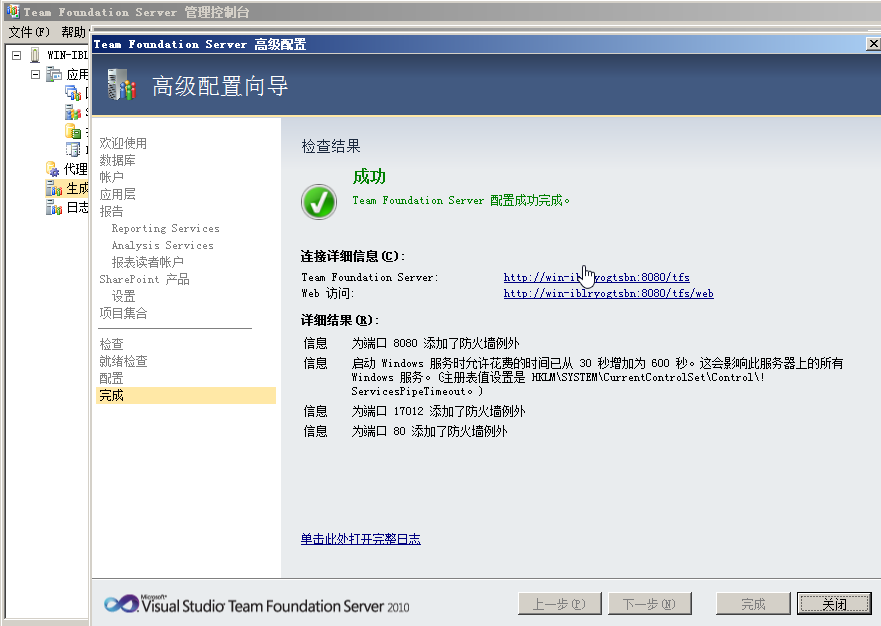The height and width of the screenshot is (626, 881).
Task: Click the 连接详细信息(C) label
Action: tap(353, 256)
